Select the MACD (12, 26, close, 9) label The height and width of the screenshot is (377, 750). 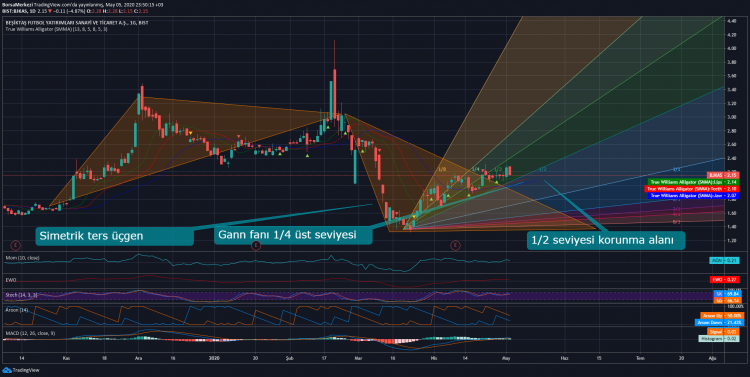[x=30, y=333]
